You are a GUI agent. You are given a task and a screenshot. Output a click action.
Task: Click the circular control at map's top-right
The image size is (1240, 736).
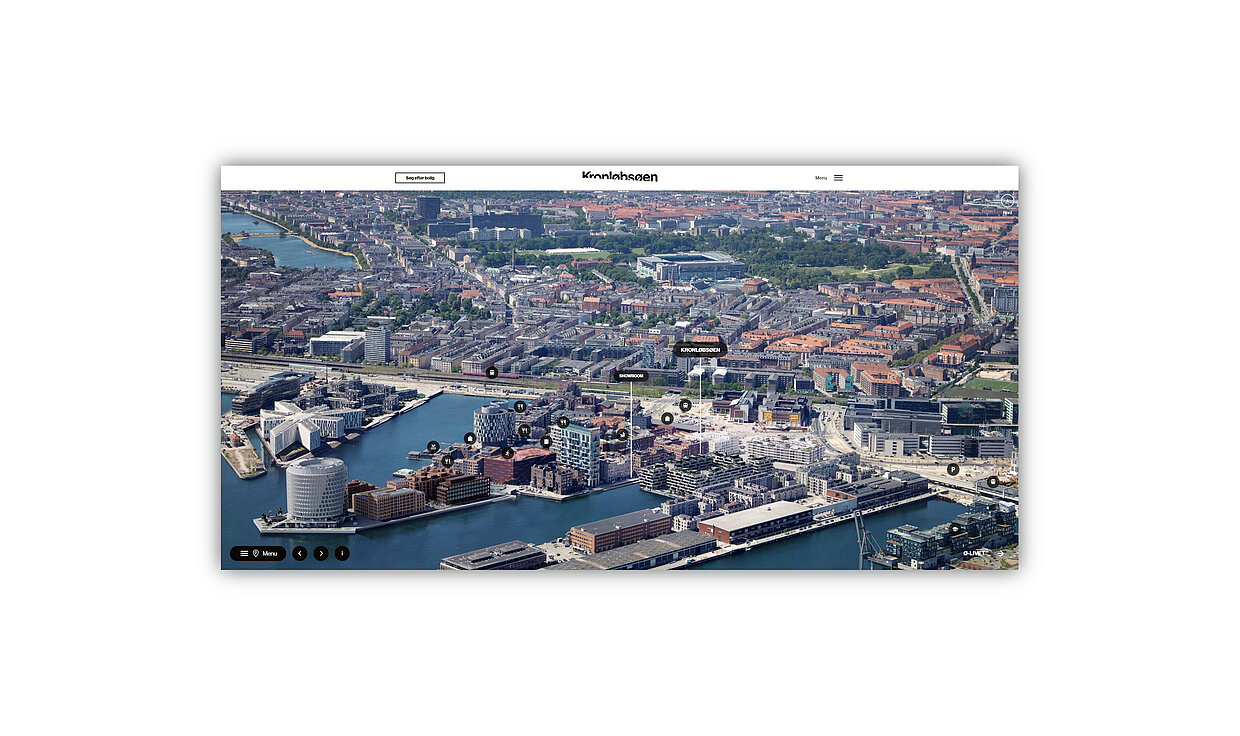[1007, 200]
